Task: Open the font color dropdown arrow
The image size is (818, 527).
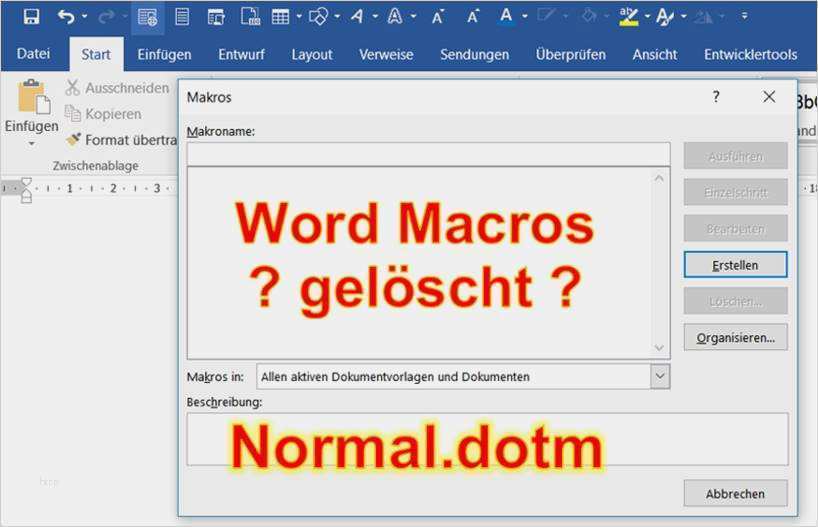Action: (x=525, y=17)
